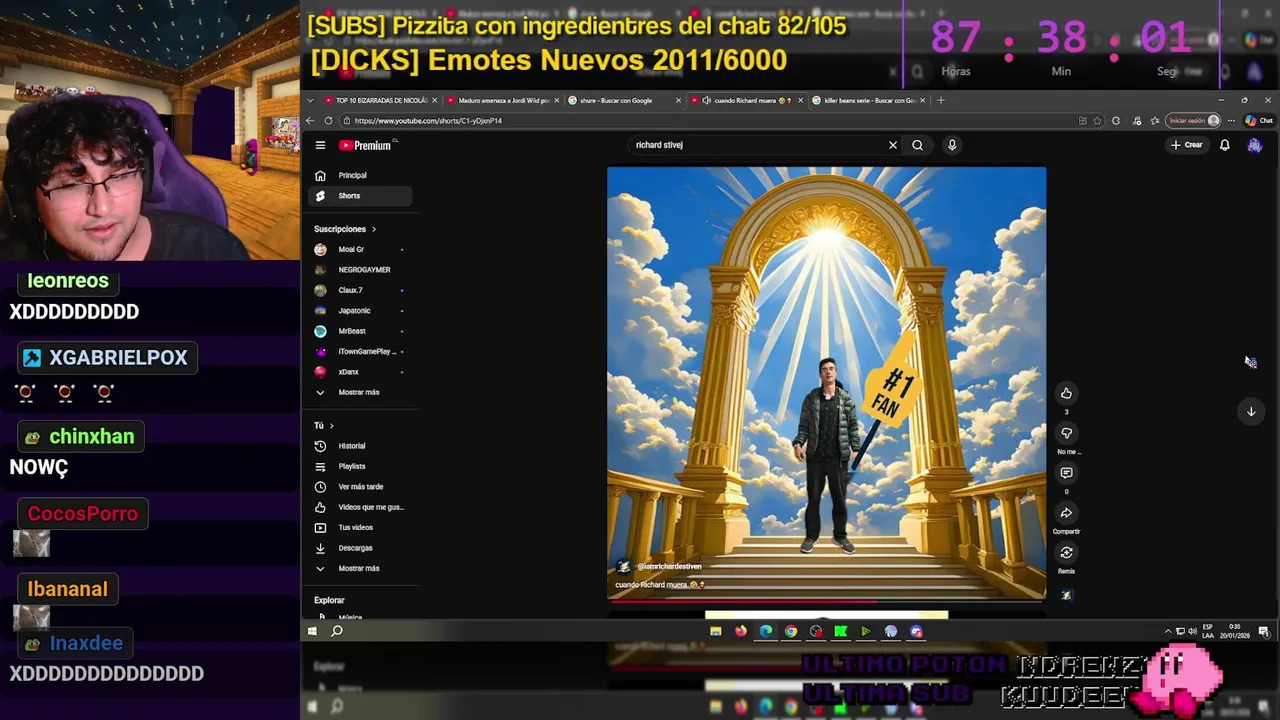1280x720 pixels.
Task: Expand the Tú section chevron
Action: 331,426
